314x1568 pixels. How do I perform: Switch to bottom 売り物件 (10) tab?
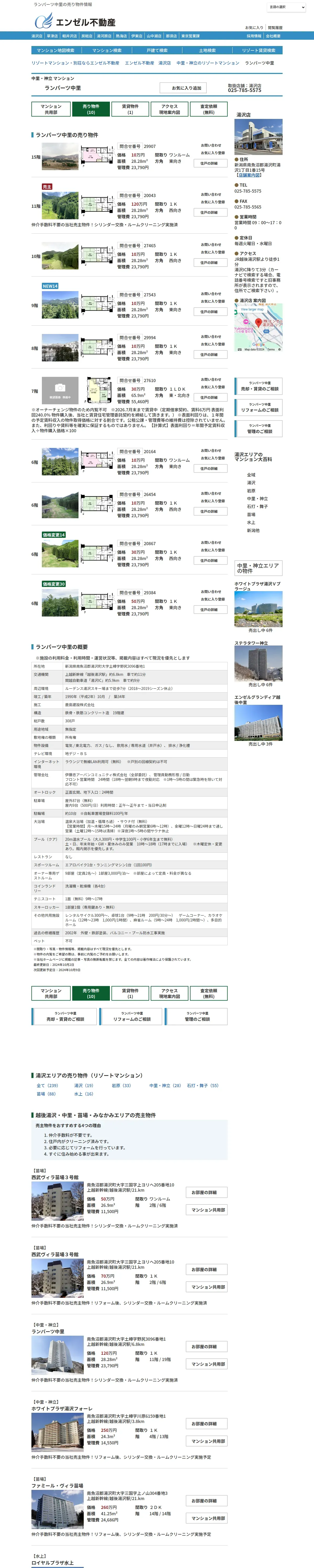click(x=91, y=993)
